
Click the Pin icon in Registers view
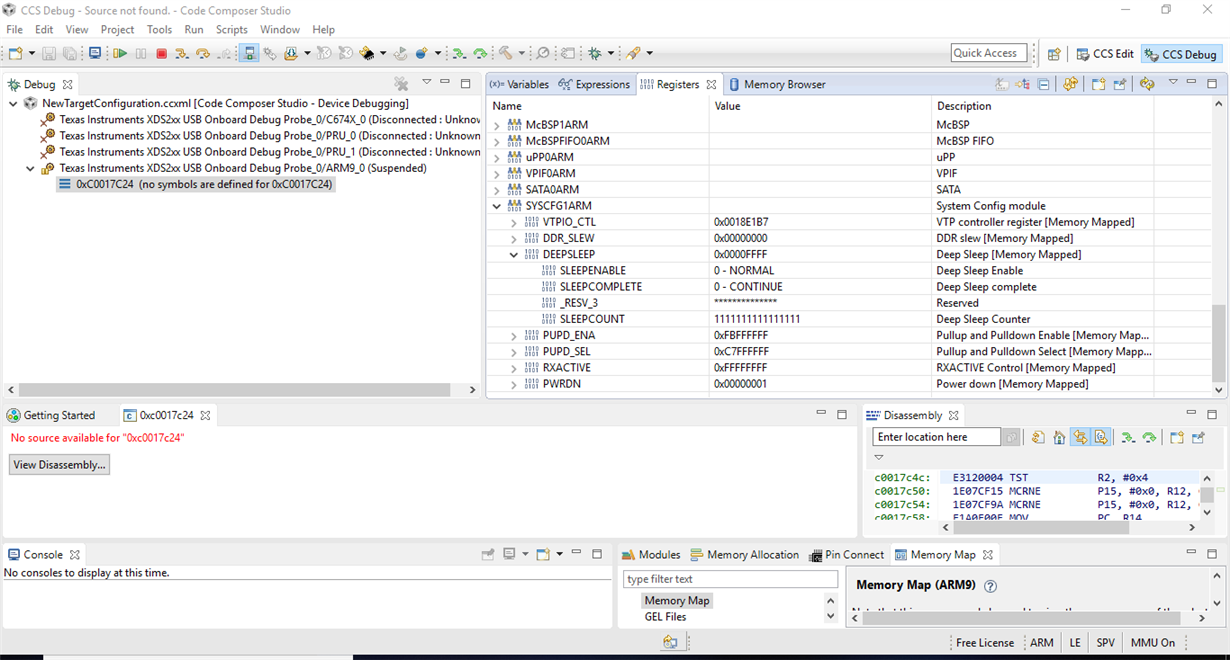(1120, 84)
